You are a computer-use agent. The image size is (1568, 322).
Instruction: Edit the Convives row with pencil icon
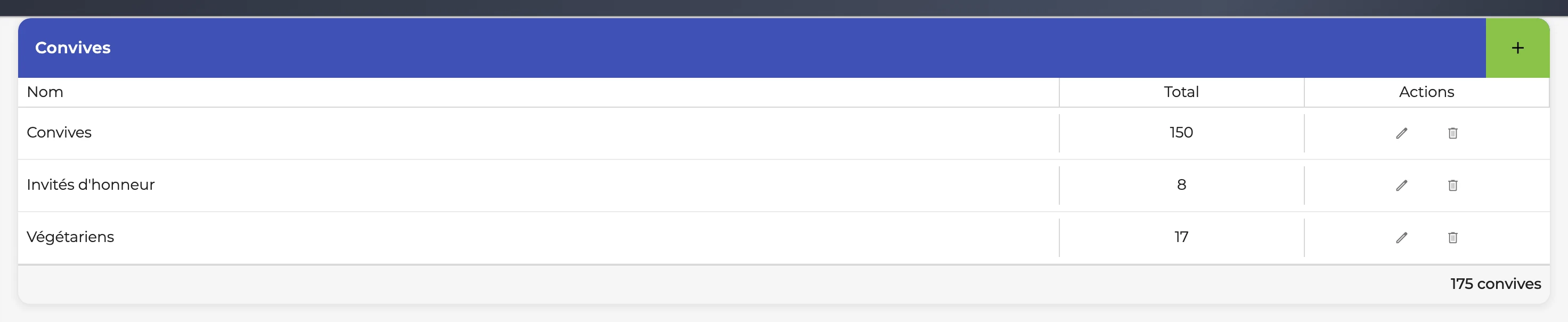coord(1401,133)
